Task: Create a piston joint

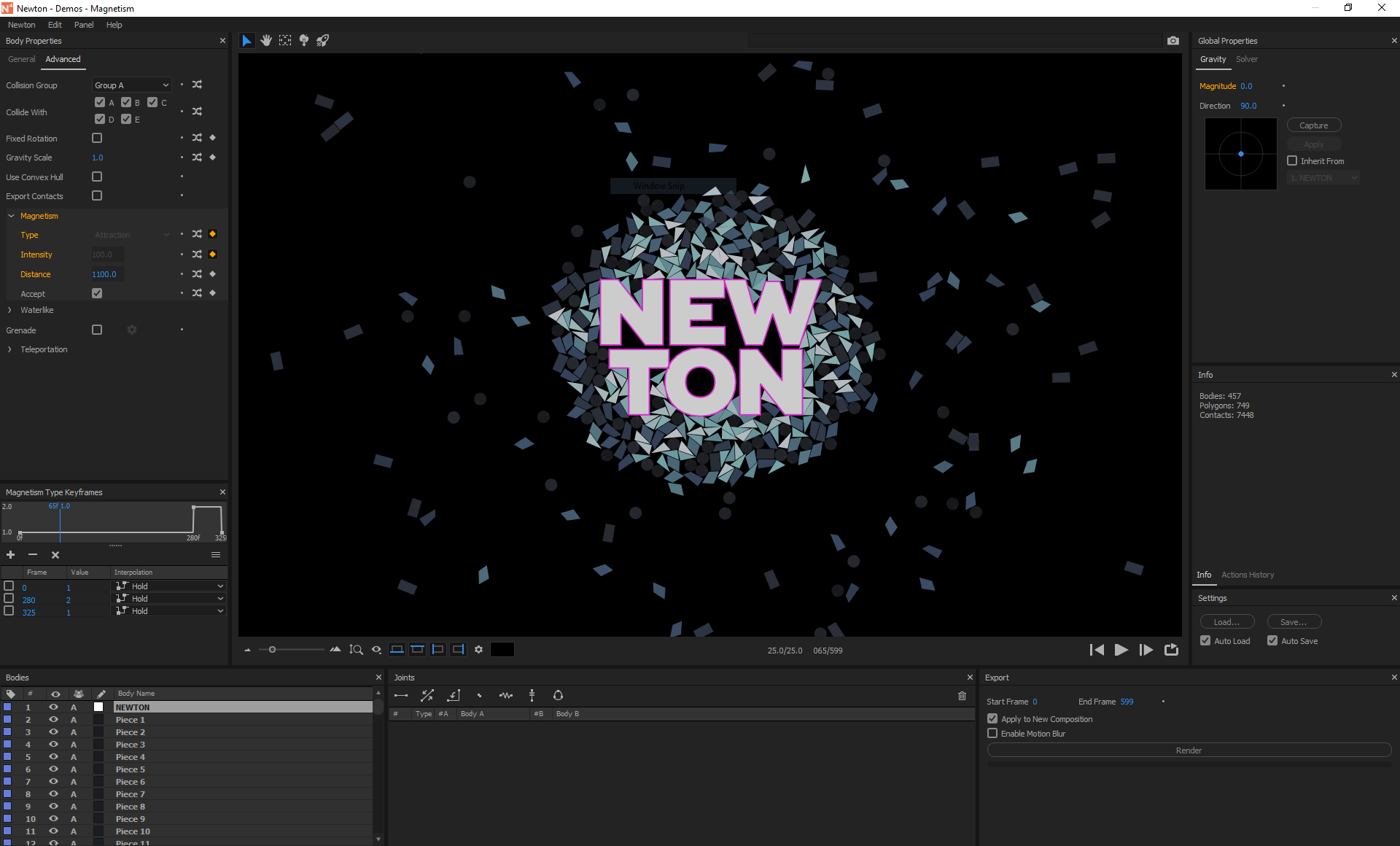Action: click(x=427, y=696)
